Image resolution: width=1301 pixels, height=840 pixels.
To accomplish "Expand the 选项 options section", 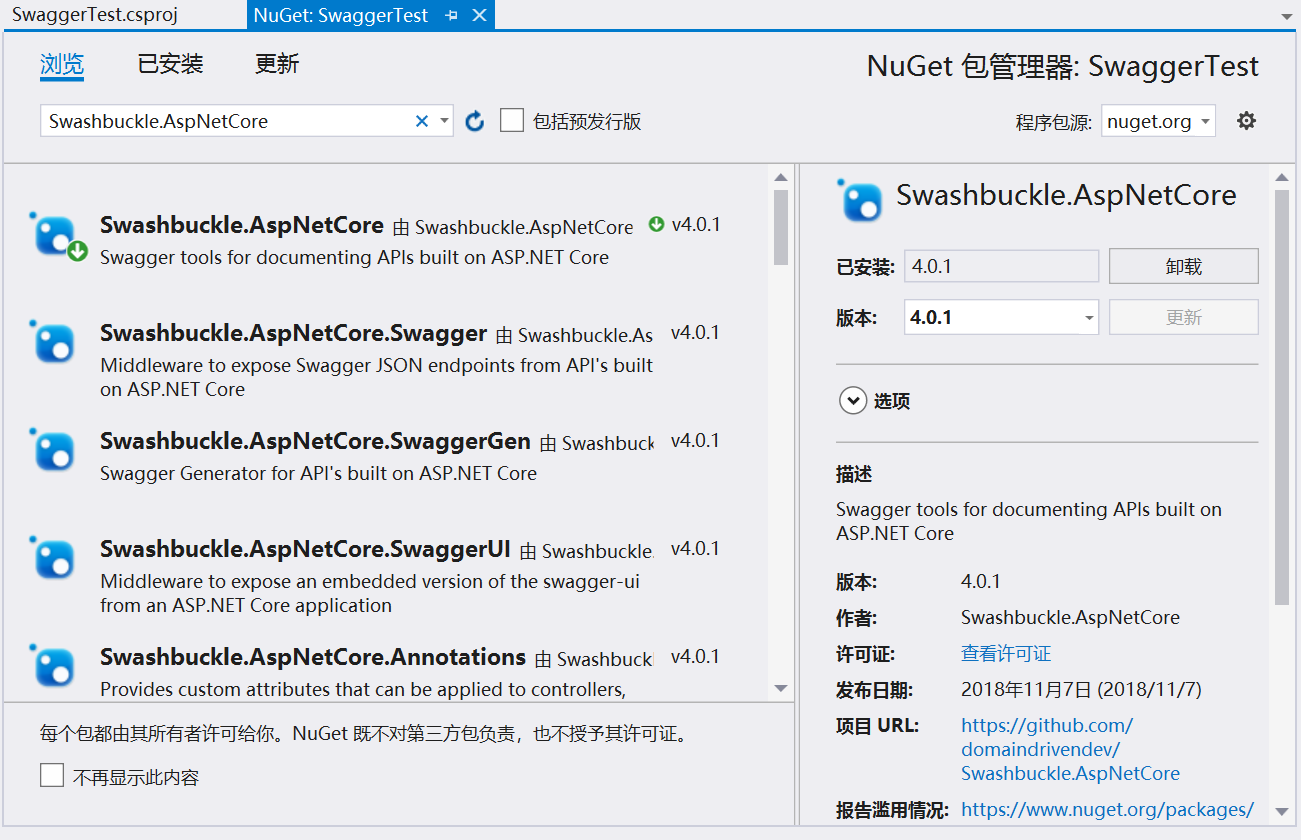I will [853, 401].
